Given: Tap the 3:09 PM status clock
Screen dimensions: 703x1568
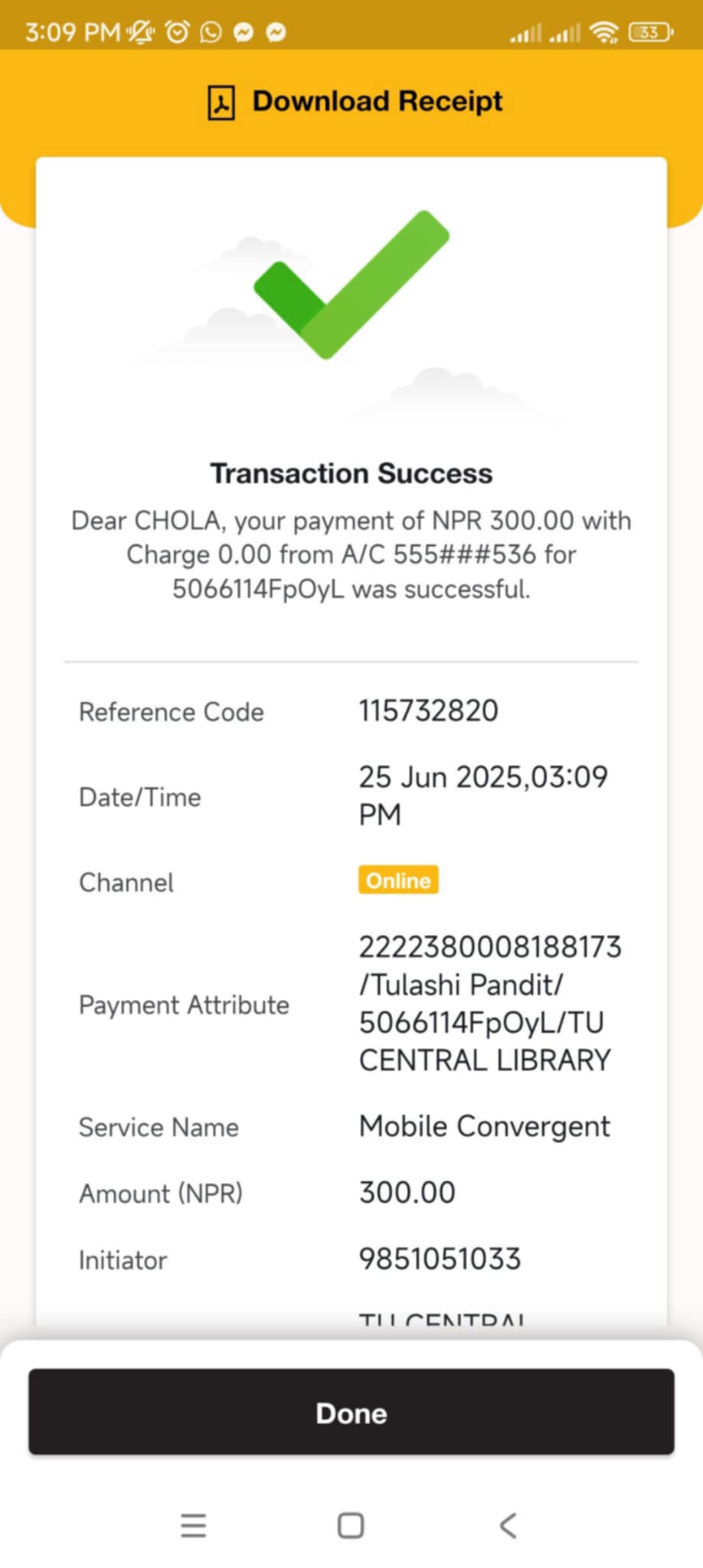Looking at the screenshot, I should tap(73, 32).
